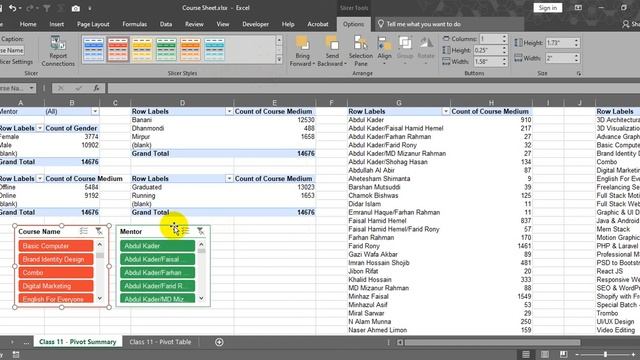Click Bring Forward icon
The height and width of the screenshot is (360, 640).
pos(302,42)
